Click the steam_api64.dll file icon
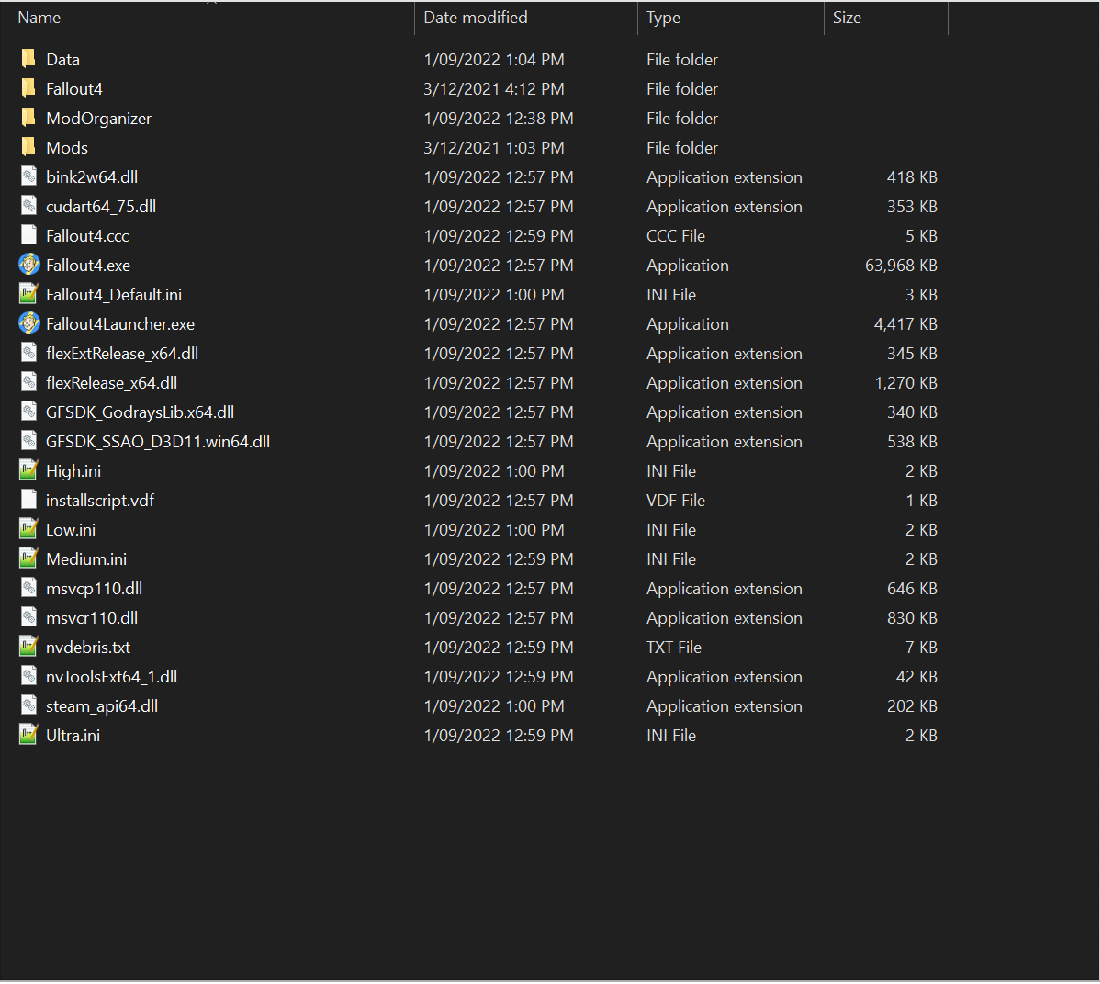Viewport: 1100px width, 984px height. pos(28,706)
